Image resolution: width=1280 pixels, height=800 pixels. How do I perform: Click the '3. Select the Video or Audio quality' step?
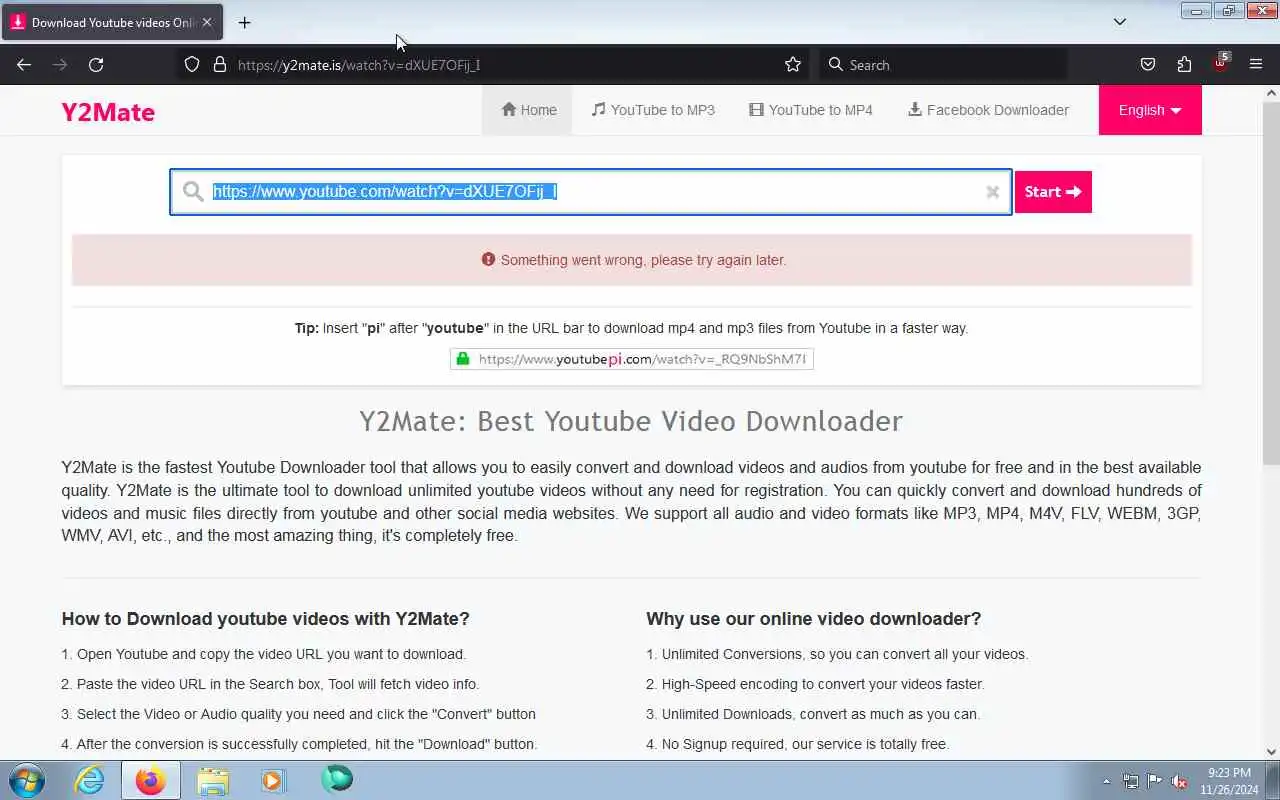(x=299, y=714)
